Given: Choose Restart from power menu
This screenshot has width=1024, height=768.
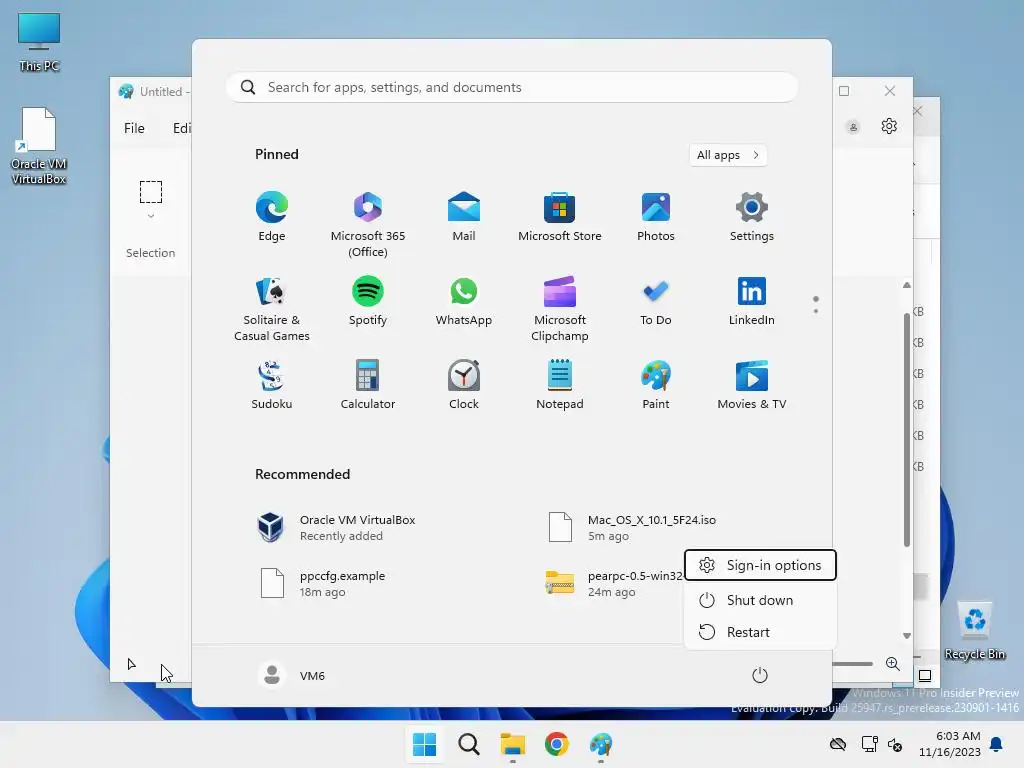Looking at the screenshot, I should click(x=760, y=632).
